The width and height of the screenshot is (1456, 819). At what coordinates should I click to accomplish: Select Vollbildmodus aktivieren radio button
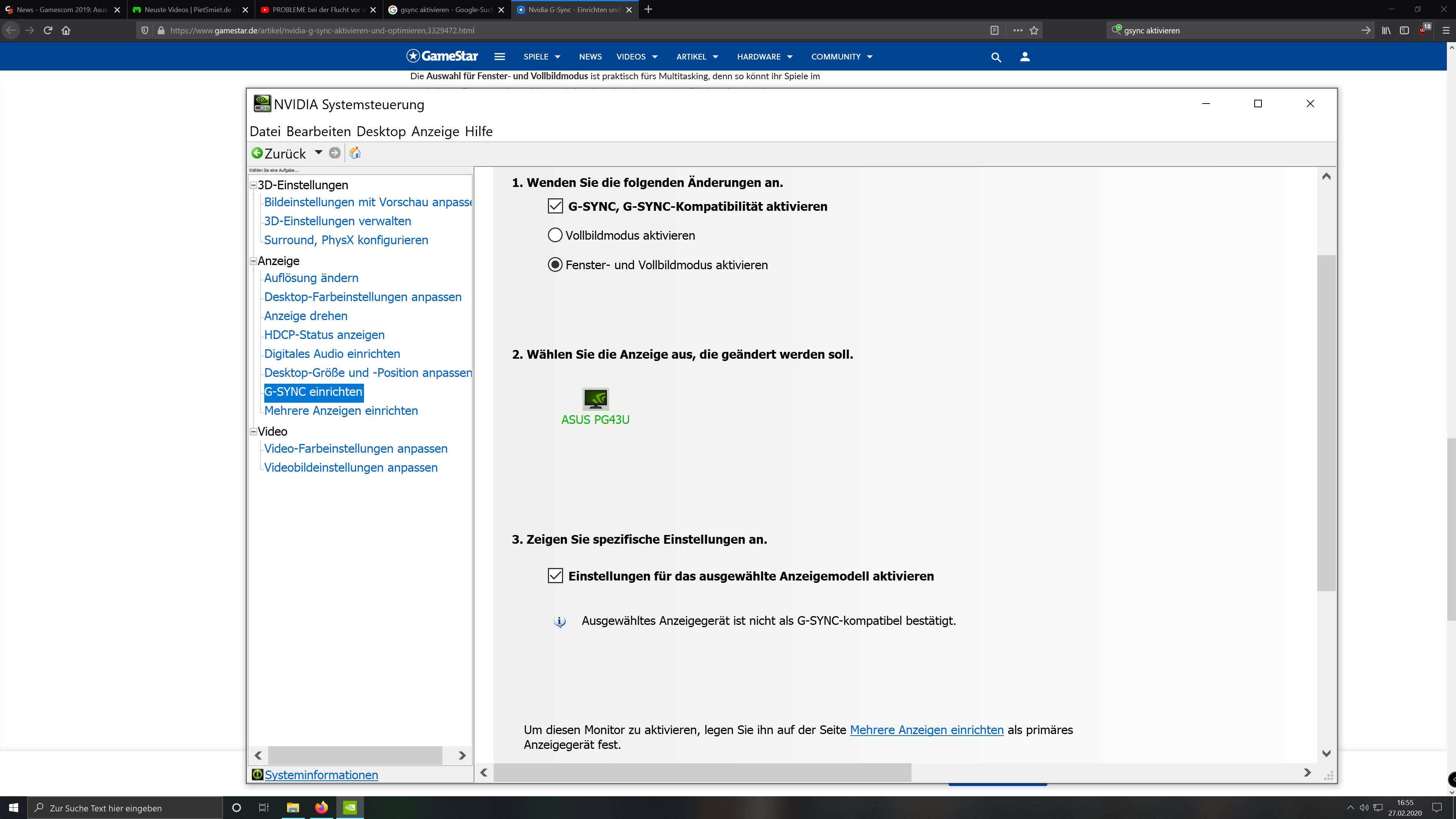(x=555, y=235)
